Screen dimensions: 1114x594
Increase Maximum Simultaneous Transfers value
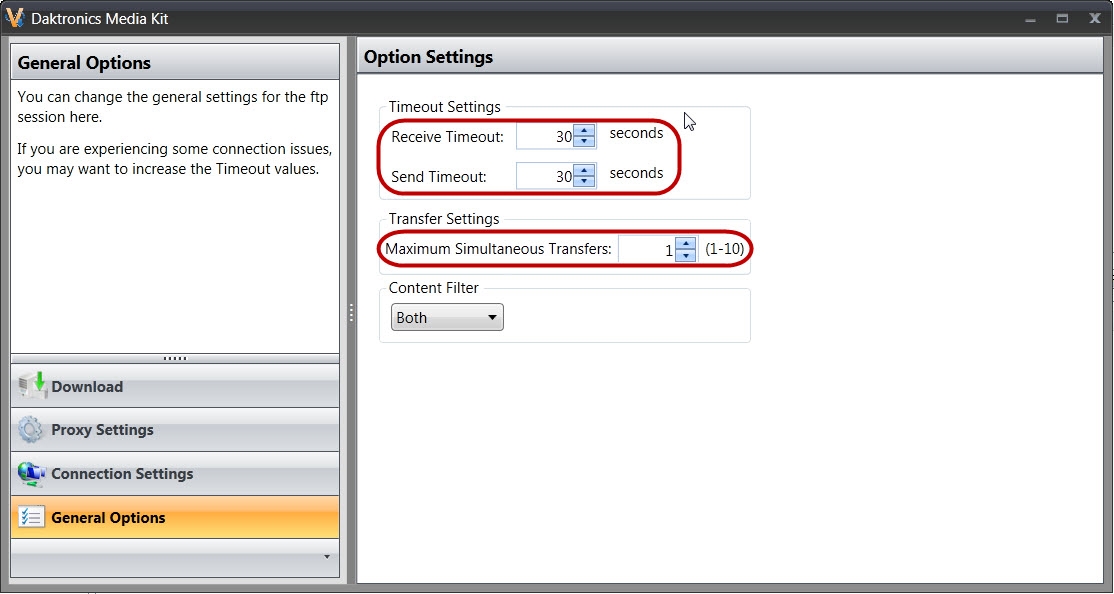(x=685, y=244)
